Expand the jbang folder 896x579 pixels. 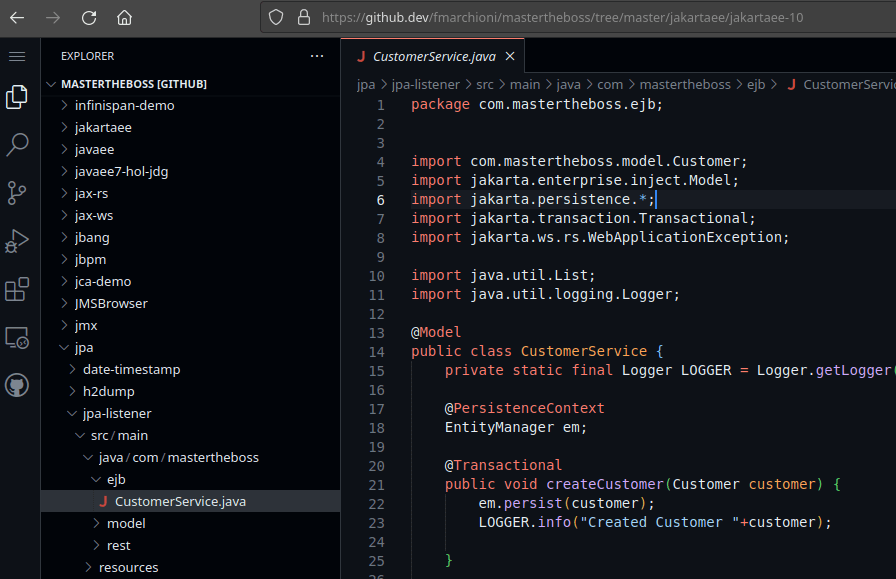191,238
